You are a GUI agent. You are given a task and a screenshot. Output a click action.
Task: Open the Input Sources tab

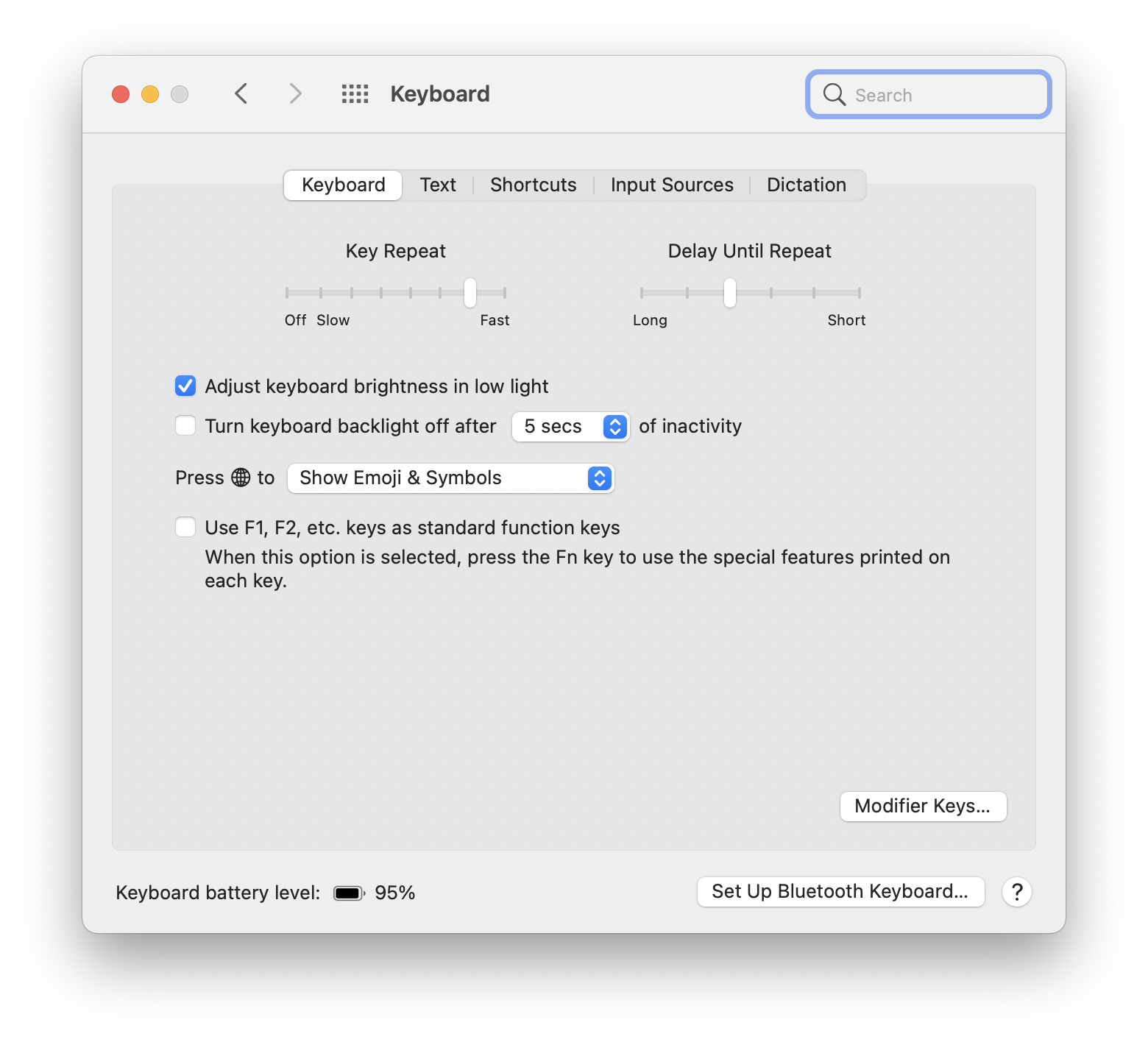pos(672,185)
